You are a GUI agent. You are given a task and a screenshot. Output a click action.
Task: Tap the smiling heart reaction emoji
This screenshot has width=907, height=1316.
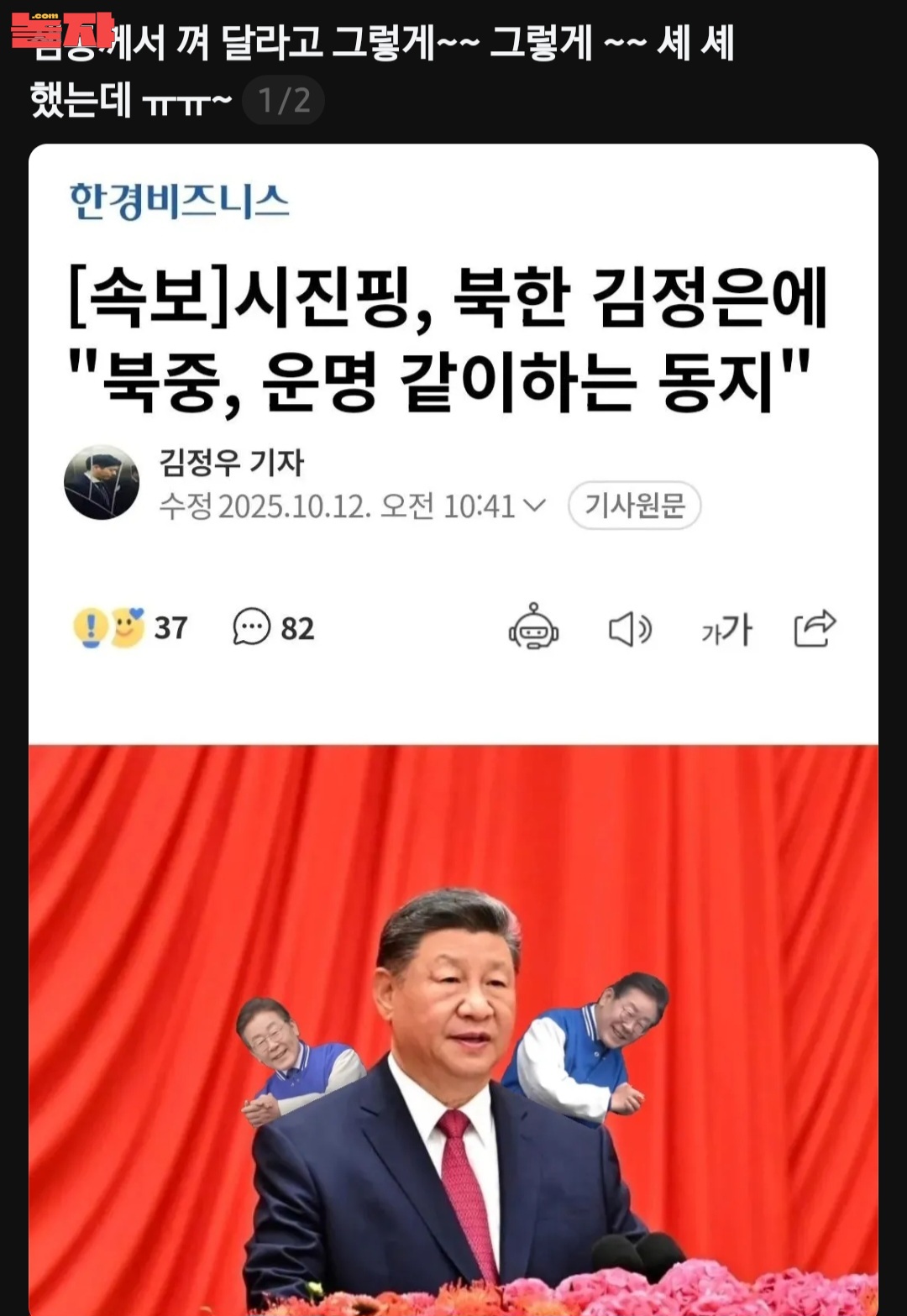(x=128, y=627)
